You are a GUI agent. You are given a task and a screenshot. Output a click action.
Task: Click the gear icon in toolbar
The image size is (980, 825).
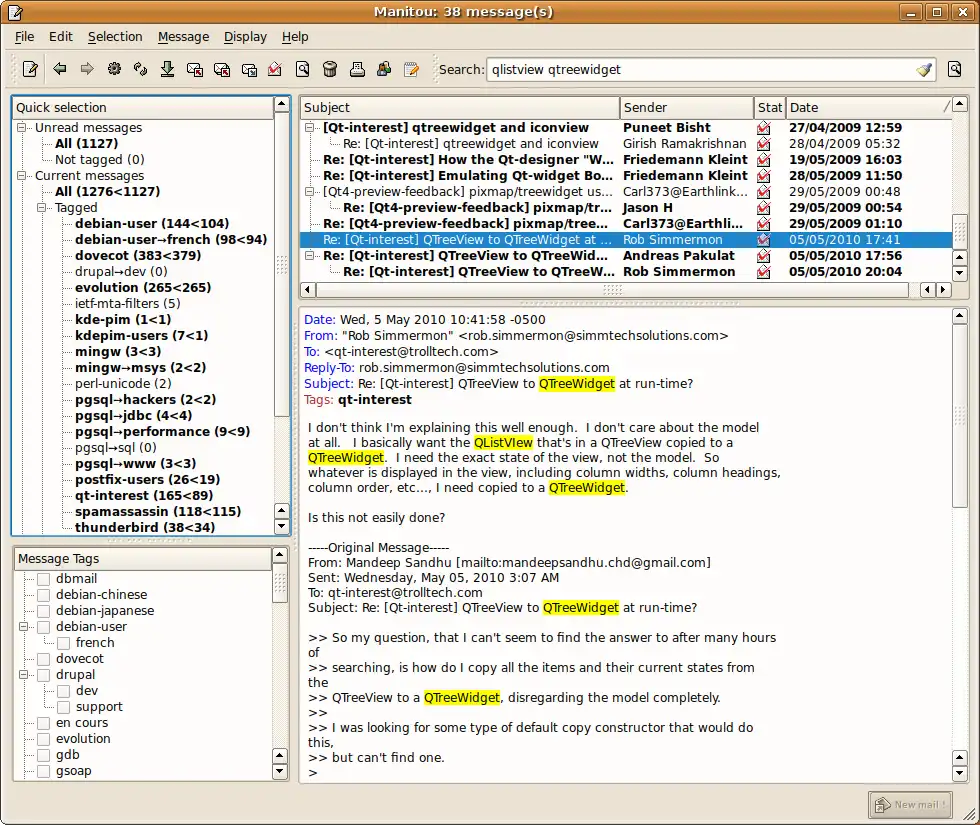coord(114,69)
